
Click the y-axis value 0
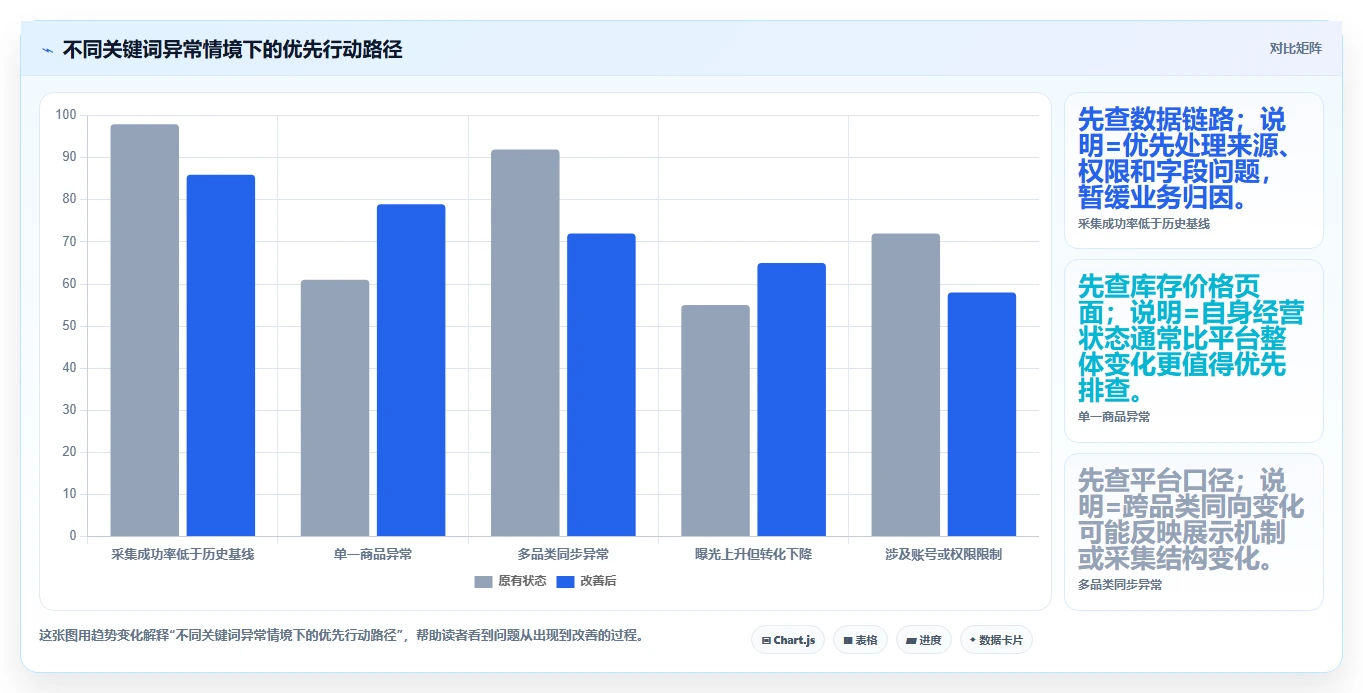[73, 536]
